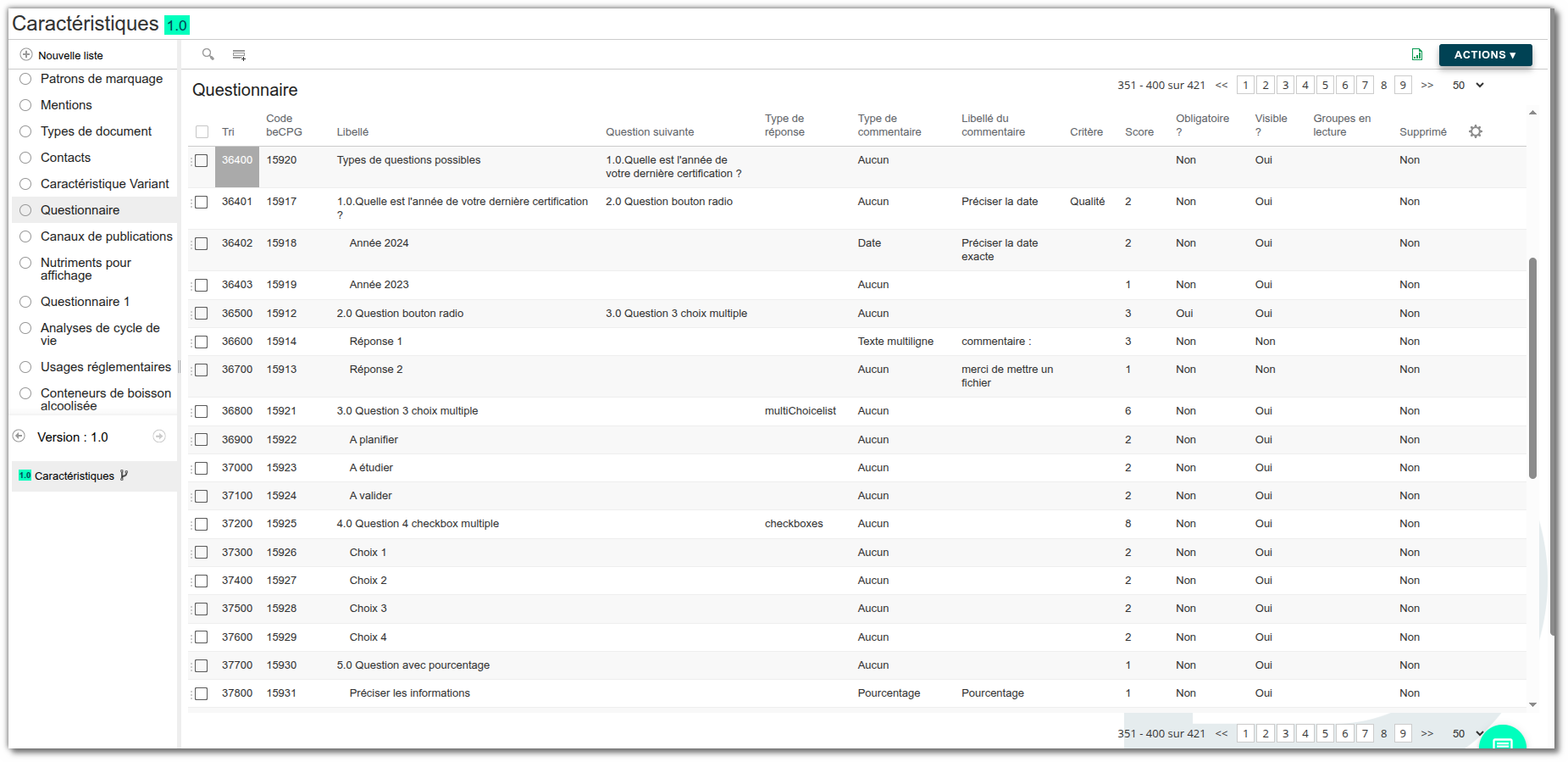Viewport: 1568px width, 762px height.
Task: Go to next version arrow
Action: pos(159,436)
